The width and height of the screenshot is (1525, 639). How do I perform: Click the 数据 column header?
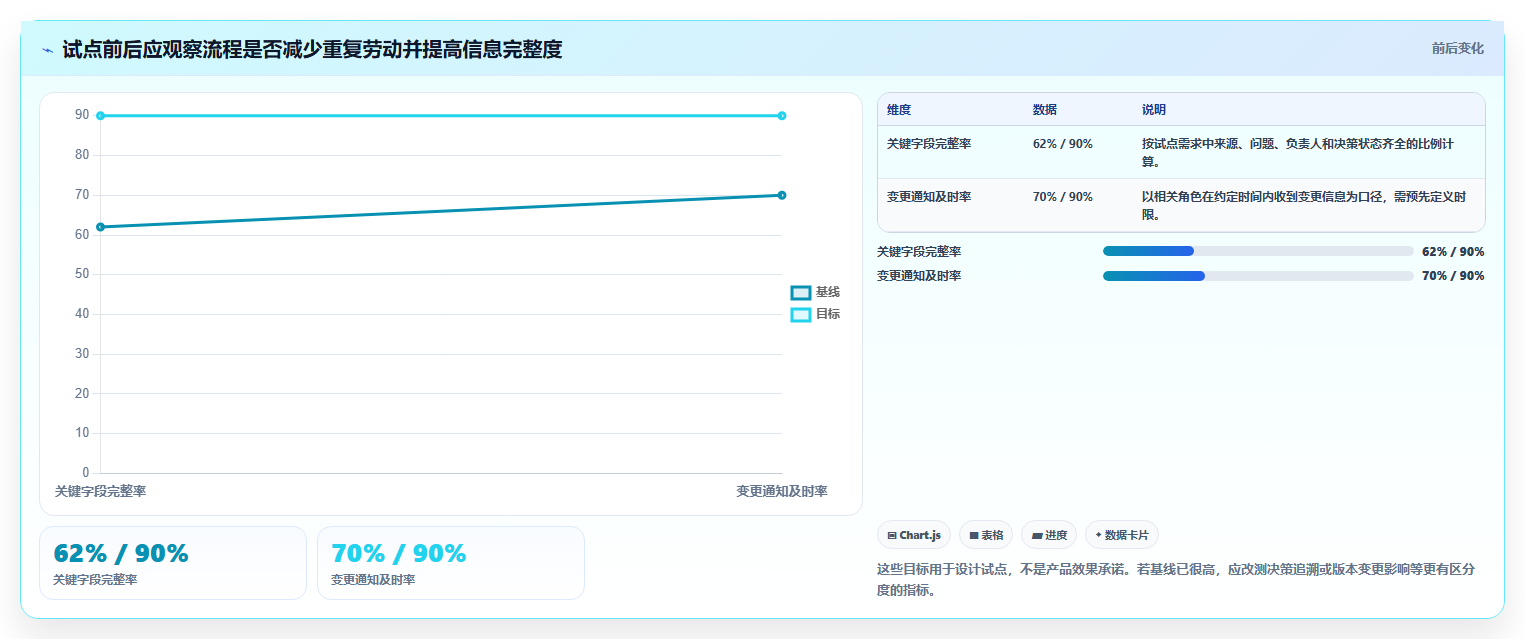pyautogui.click(x=1045, y=110)
